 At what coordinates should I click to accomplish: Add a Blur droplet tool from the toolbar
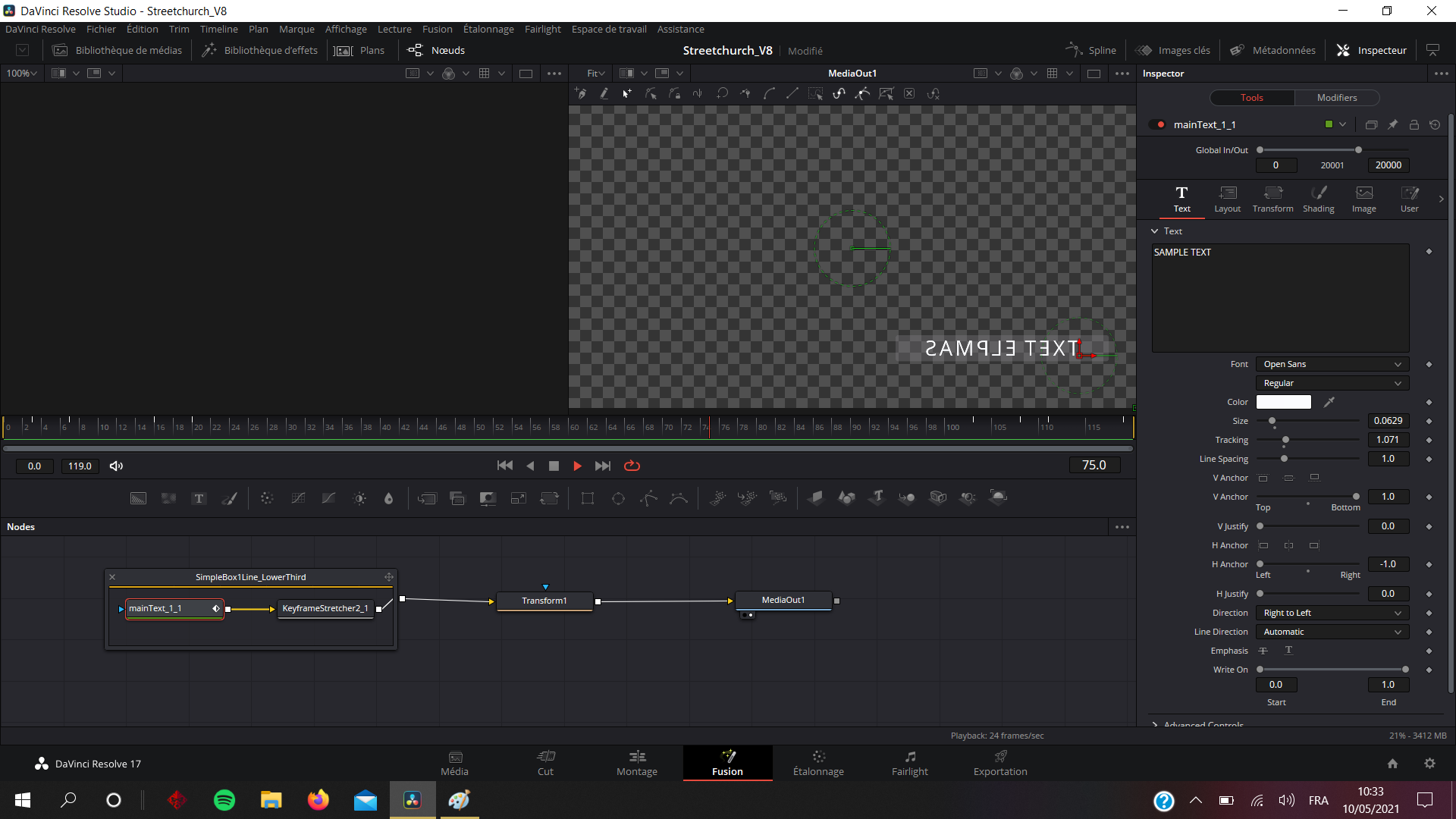point(389,498)
